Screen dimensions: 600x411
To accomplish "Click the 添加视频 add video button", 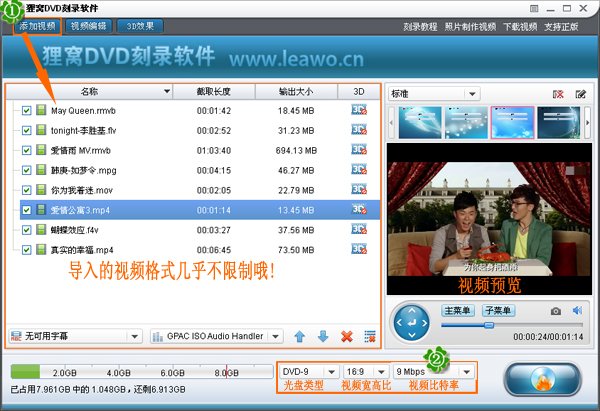I will [38, 26].
